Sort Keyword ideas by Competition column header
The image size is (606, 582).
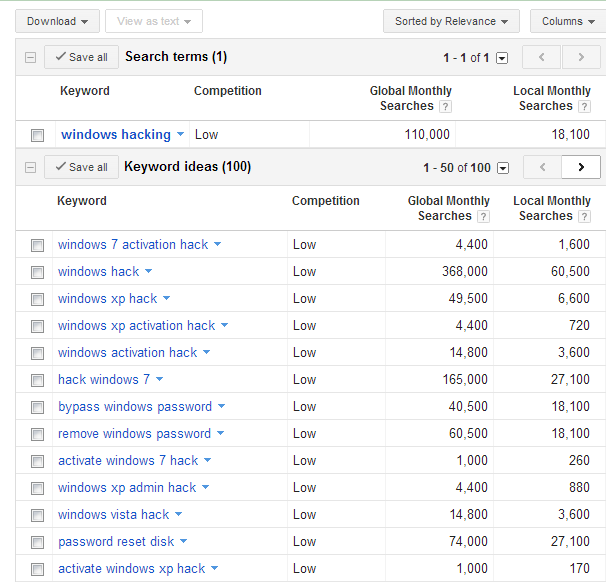(325, 201)
